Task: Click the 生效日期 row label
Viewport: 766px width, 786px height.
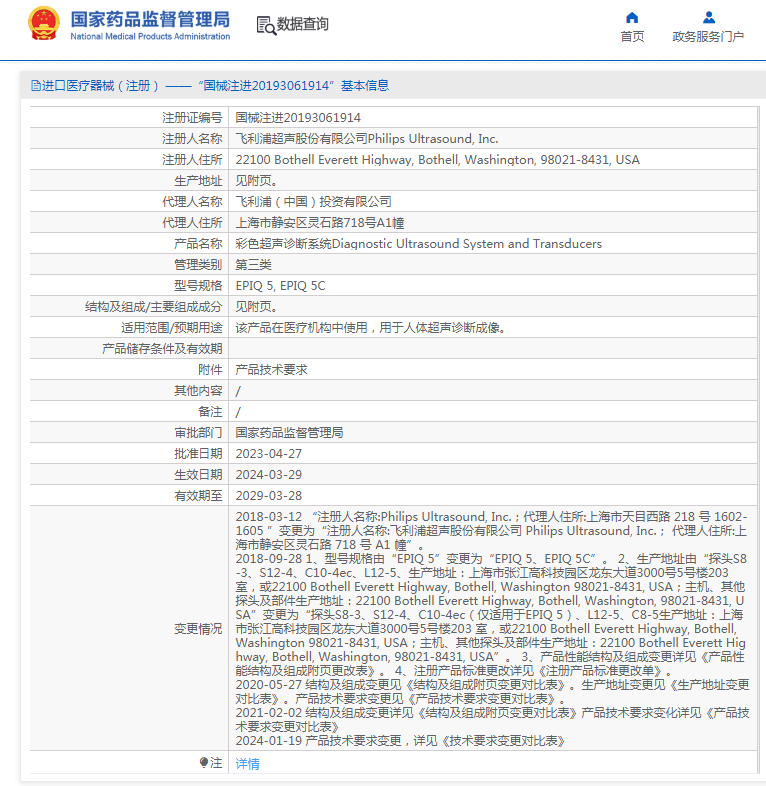Action: pyautogui.click(x=198, y=475)
